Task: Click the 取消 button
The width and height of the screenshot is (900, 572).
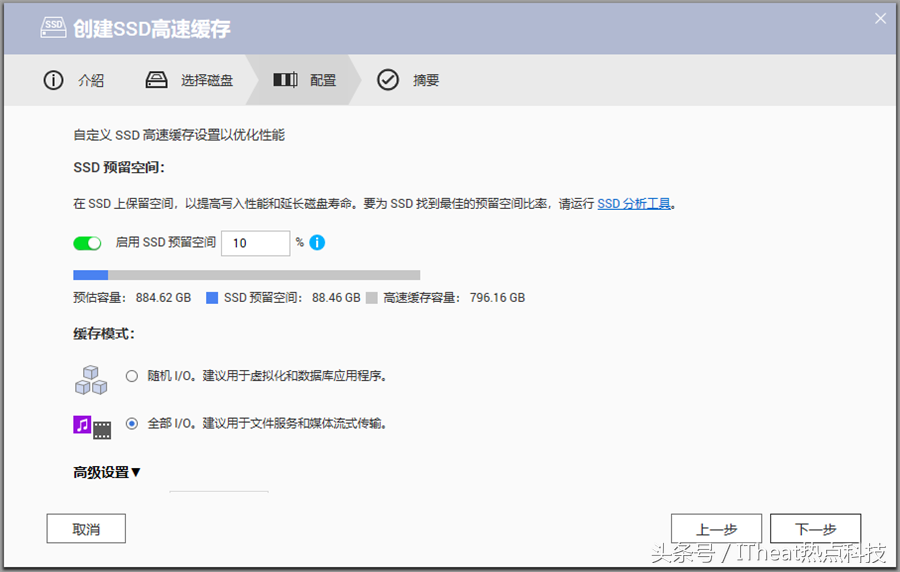Action: pyautogui.click(x=86, y=528)
